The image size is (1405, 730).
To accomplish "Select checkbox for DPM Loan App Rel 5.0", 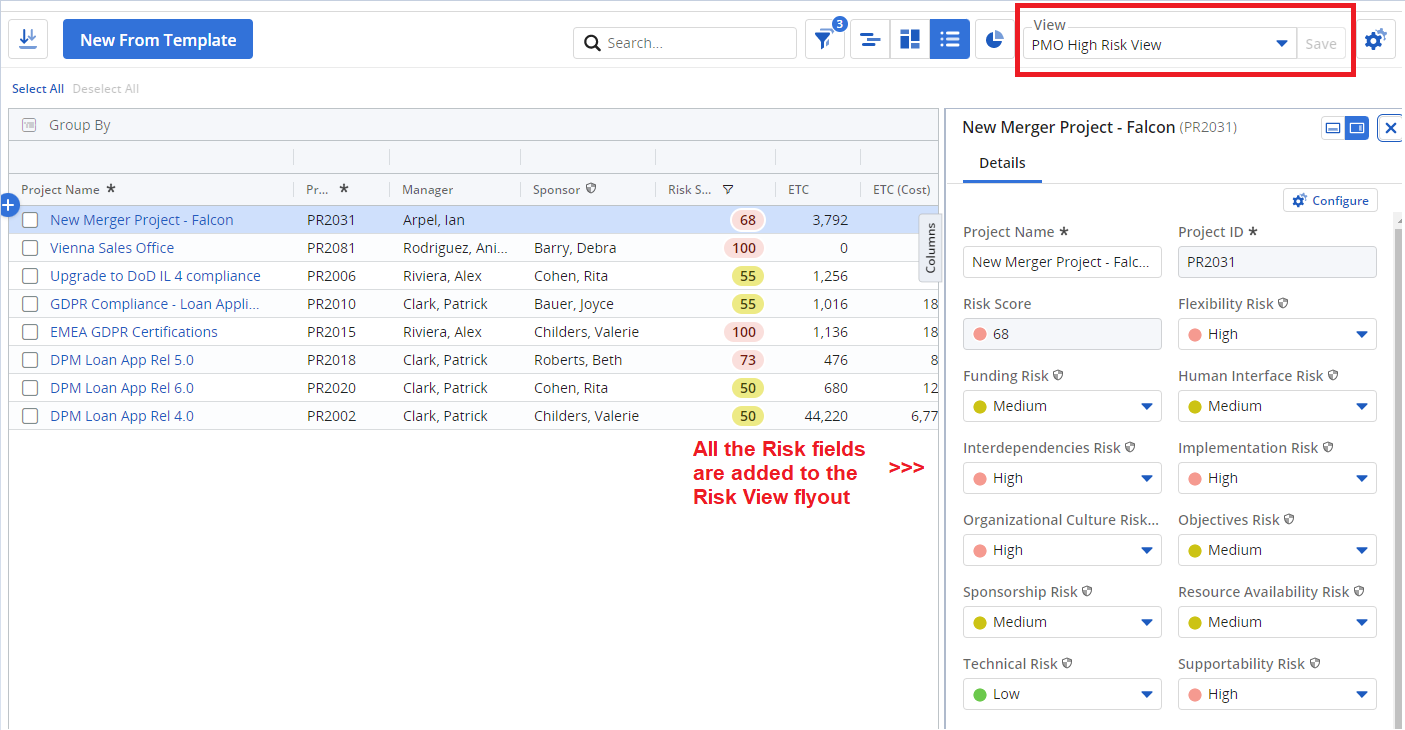I will (x=31, y=360).
